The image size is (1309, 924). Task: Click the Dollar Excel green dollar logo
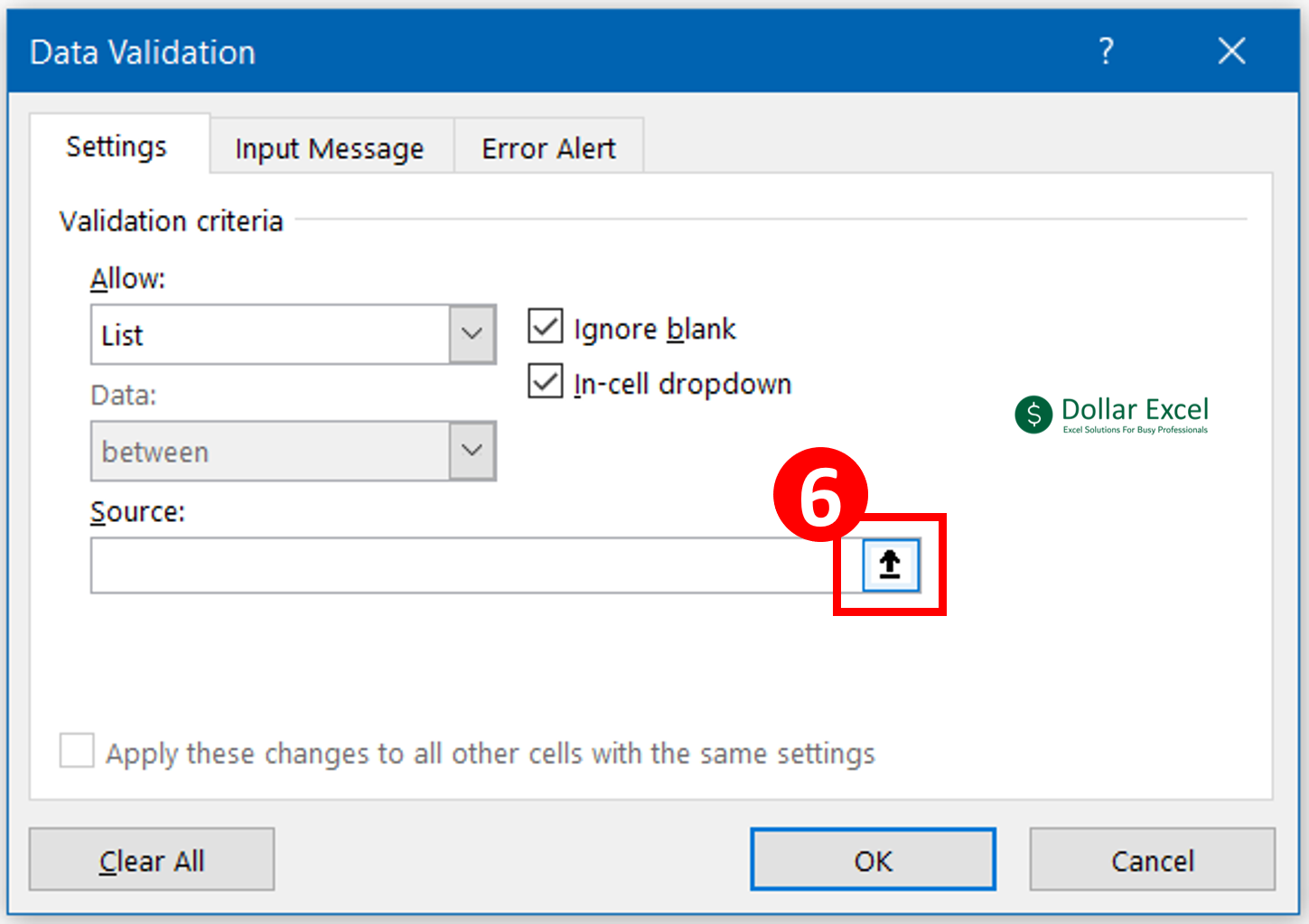1033,415
